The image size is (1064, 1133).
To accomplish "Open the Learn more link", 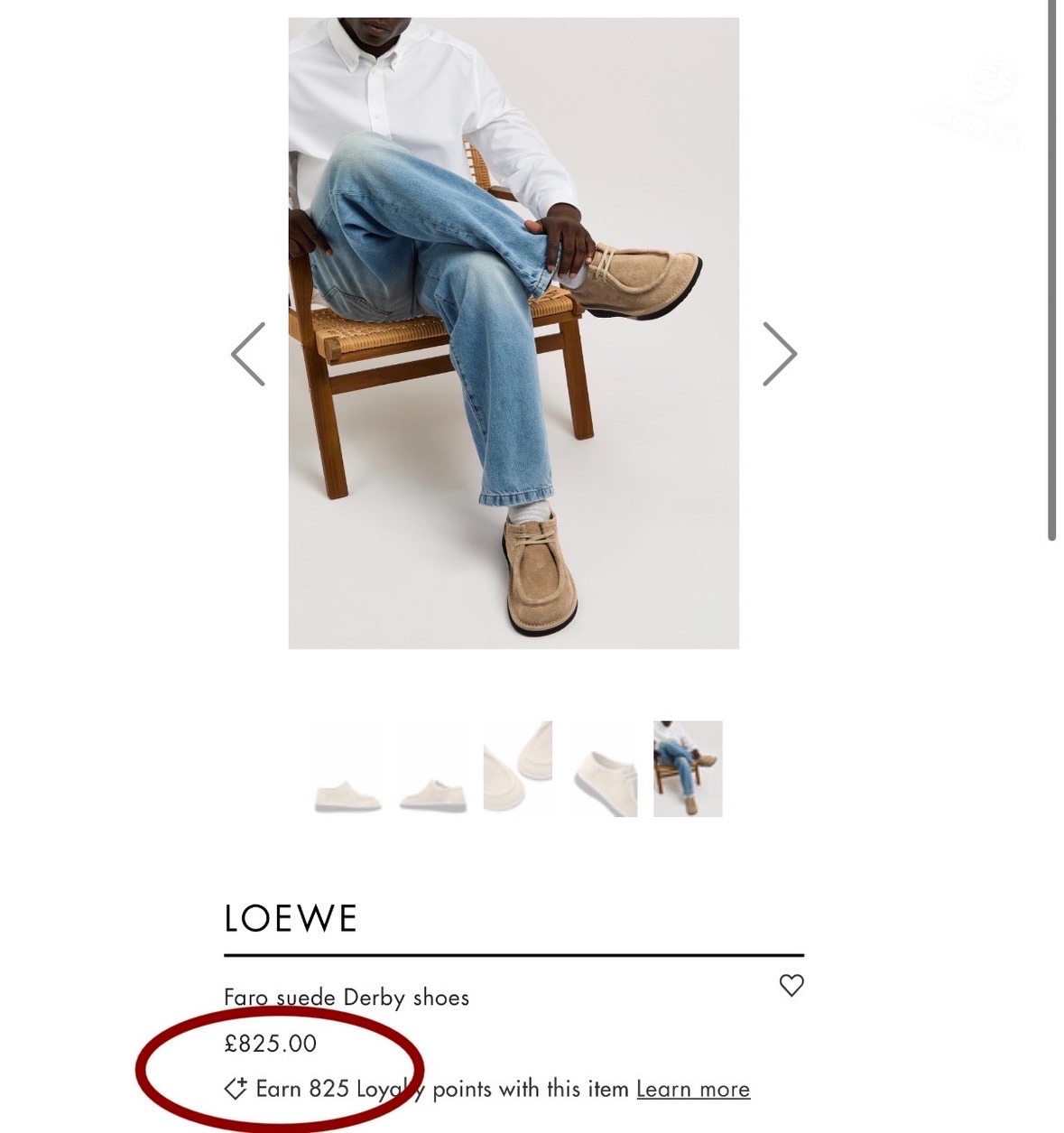I will click(x=693, y=1090).
